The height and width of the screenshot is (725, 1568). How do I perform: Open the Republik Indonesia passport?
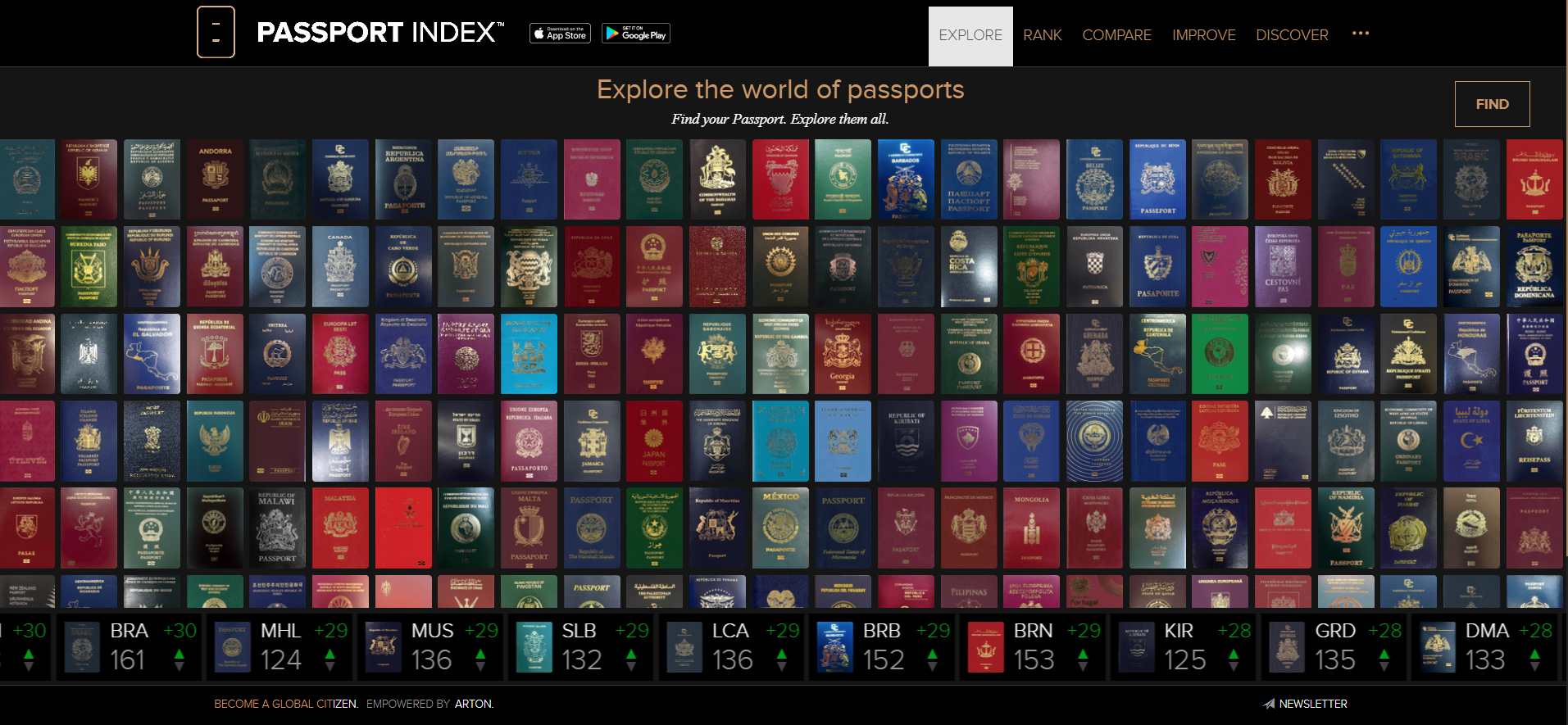(x=215, y=441)
